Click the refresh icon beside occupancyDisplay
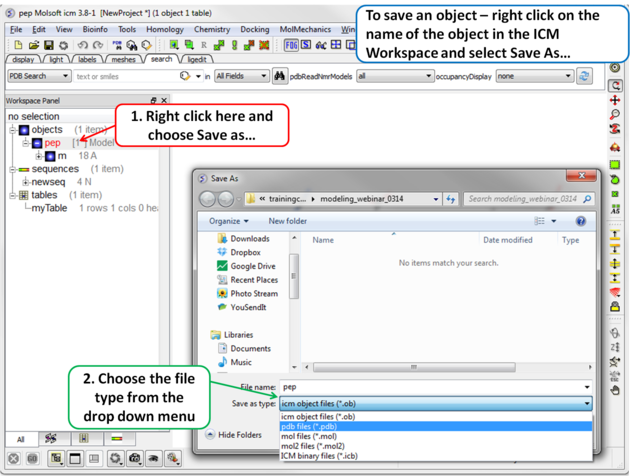The width and height of the screenshot is (630, 476). tap(584, 76)
